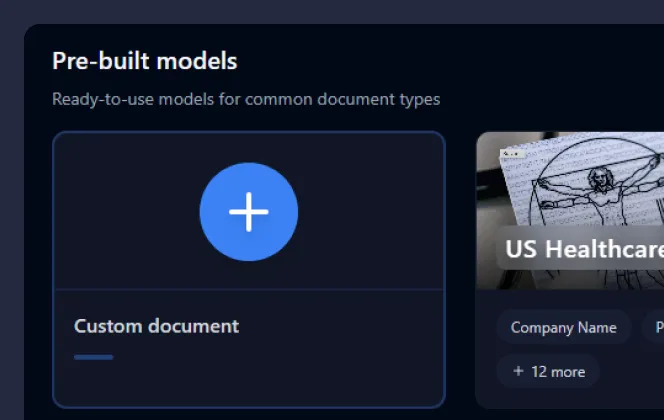
Task: Open the Custom document card title
Action: pos(156,326)
